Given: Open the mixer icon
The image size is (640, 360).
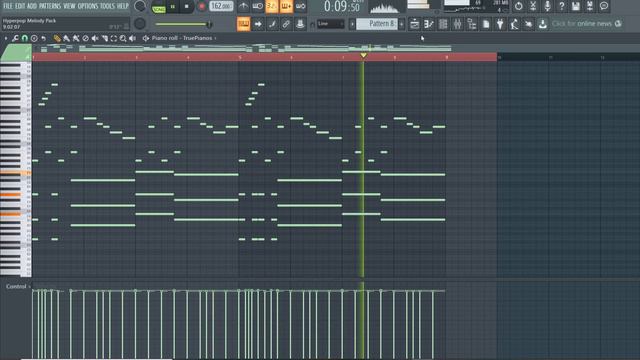Looking at the screenshot, I should (x=457, y=24).
